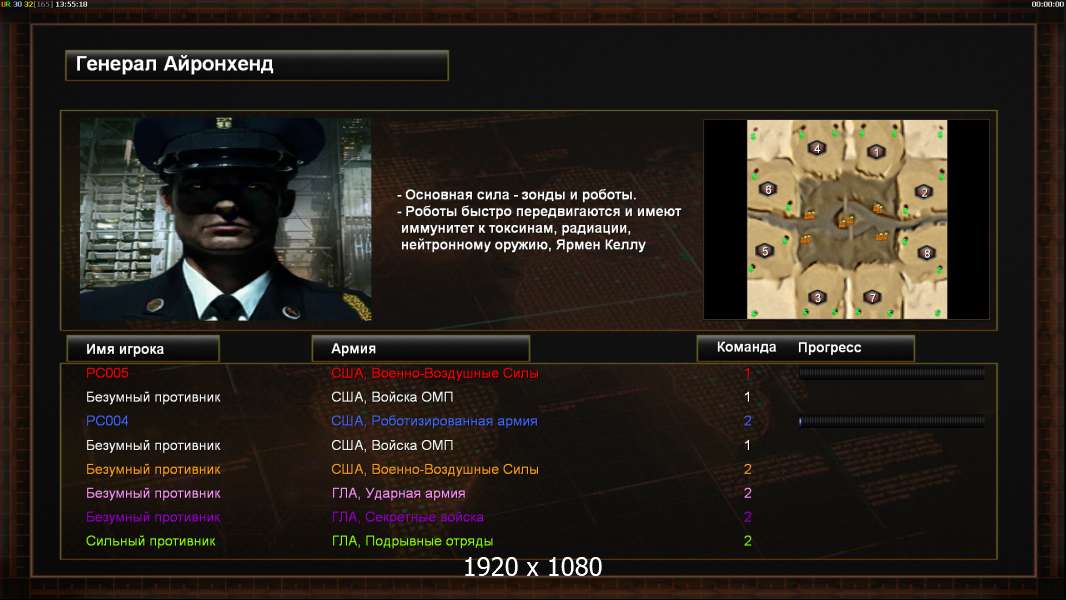Select start position 3 on the minimap

click(x=818, y=297)
